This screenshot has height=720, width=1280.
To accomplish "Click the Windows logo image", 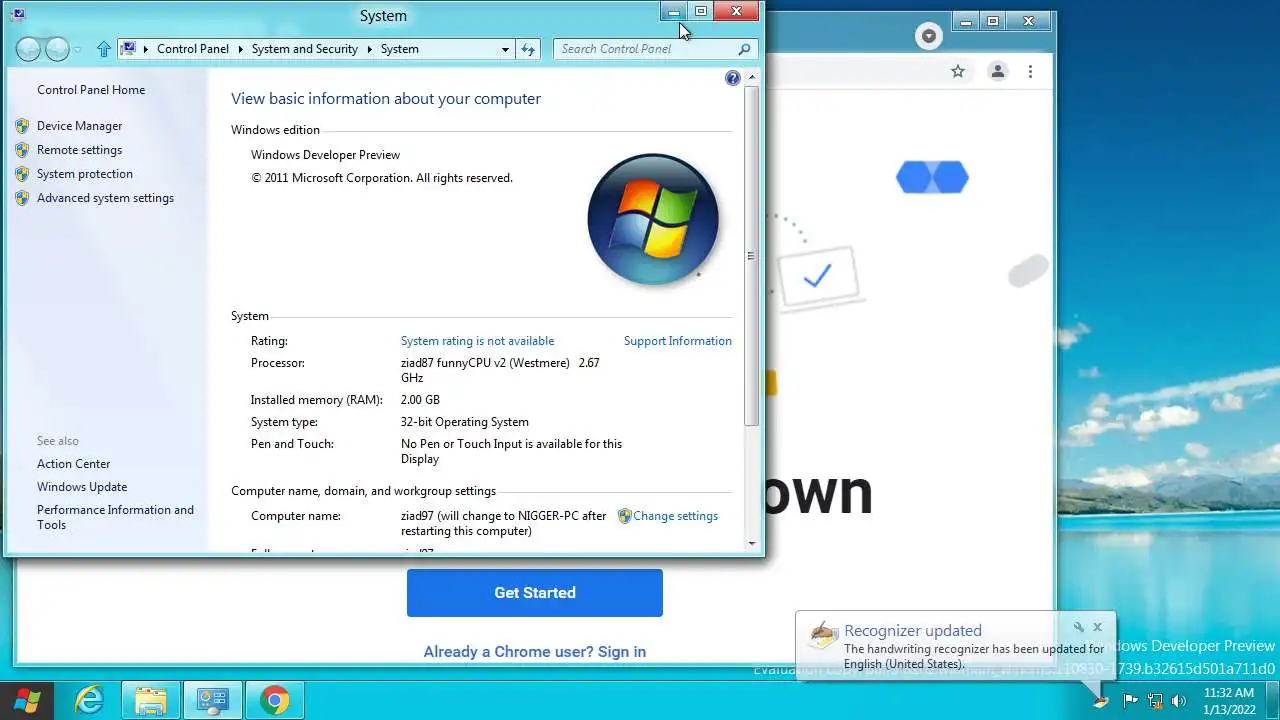I will pyautogui.click(x=653, y=218).
